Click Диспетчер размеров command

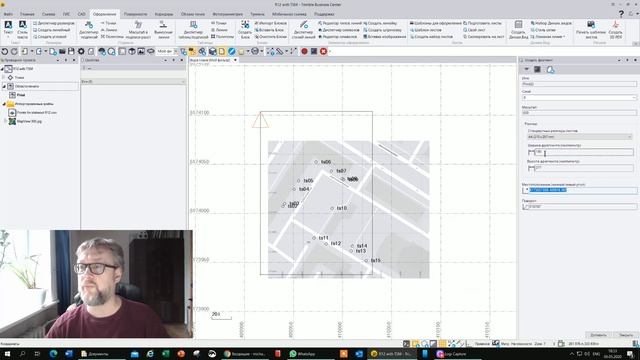(54, 23)
